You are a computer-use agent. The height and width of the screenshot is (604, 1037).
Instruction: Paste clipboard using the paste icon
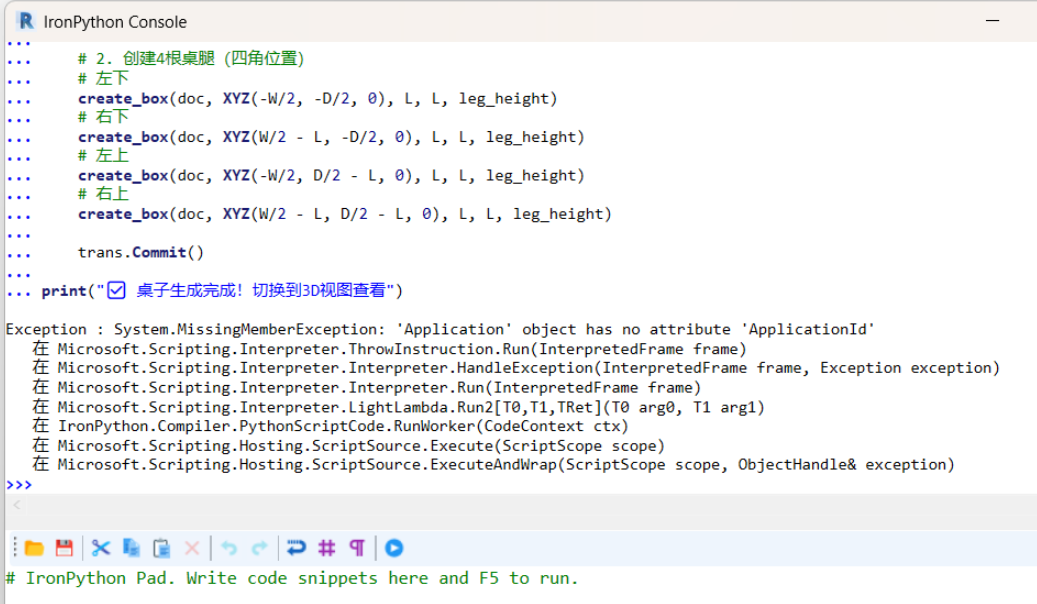click(161, 548)
